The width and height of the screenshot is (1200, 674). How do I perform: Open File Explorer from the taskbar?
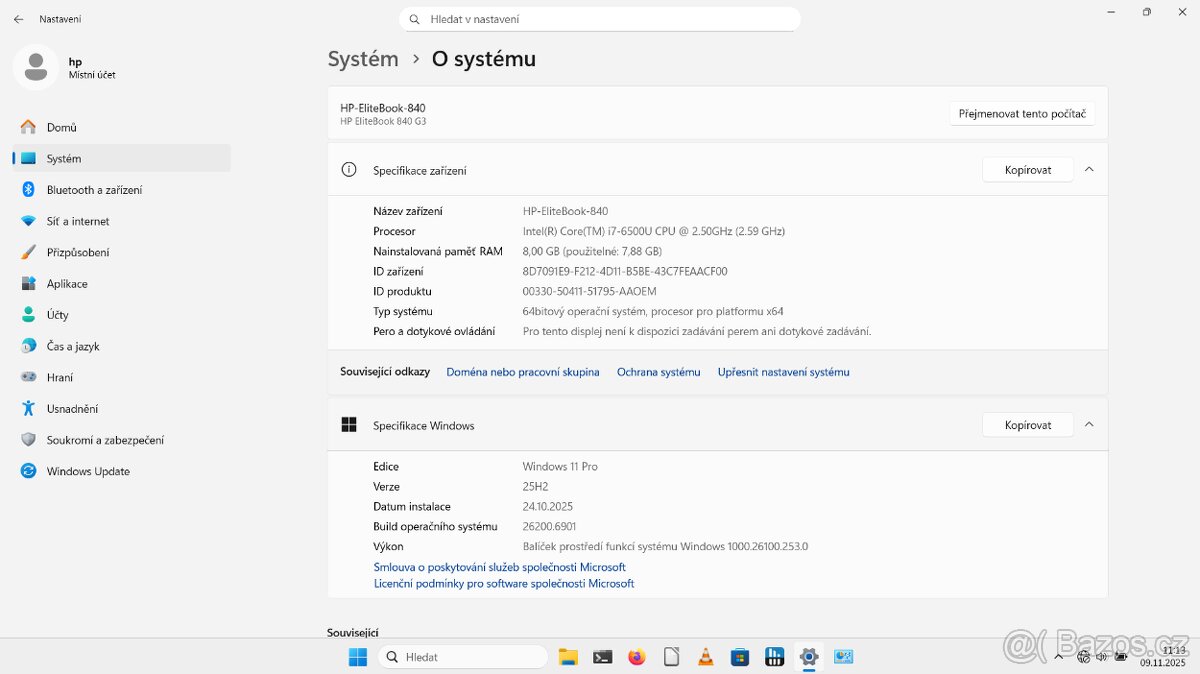568,657
